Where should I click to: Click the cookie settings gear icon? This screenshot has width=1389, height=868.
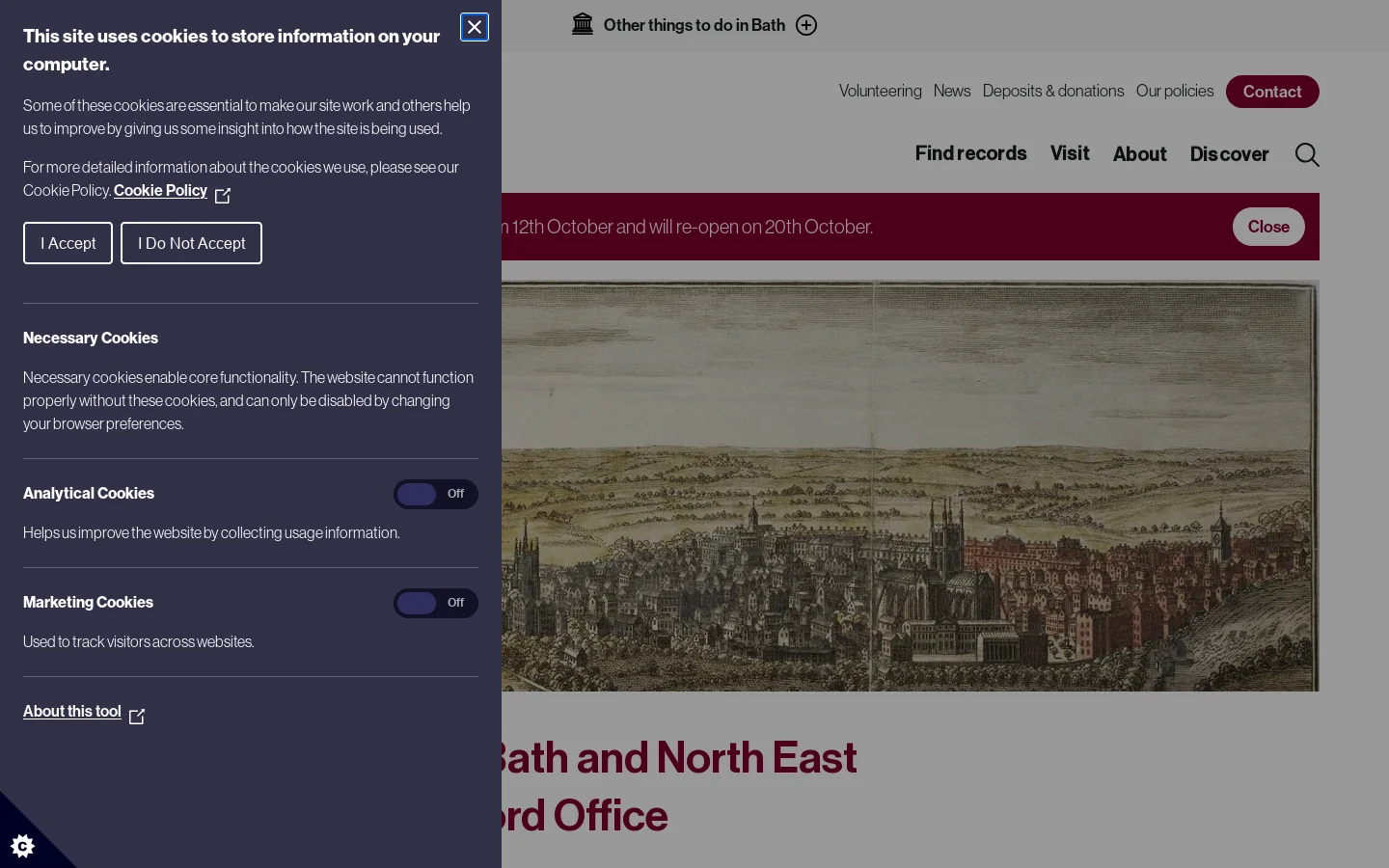(22, 846)
